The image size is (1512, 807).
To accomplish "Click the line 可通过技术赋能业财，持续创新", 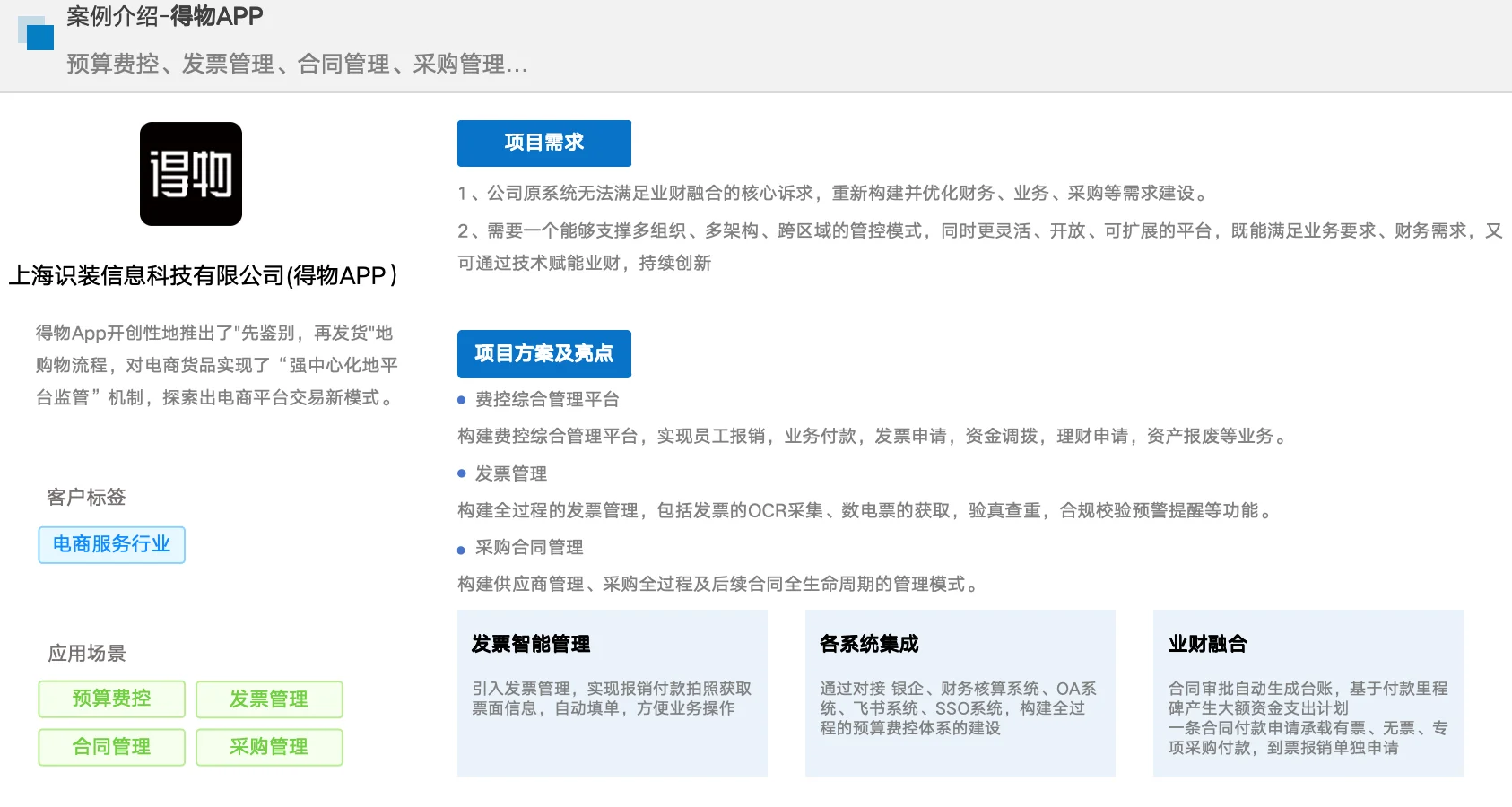I will coord(585,264).
